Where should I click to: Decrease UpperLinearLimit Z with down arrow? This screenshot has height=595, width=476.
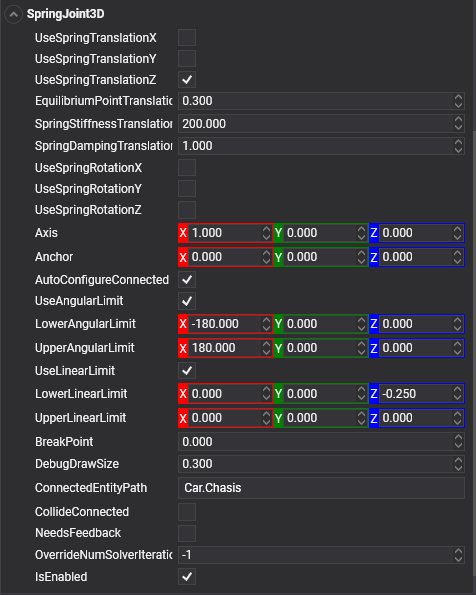(457, 422)
